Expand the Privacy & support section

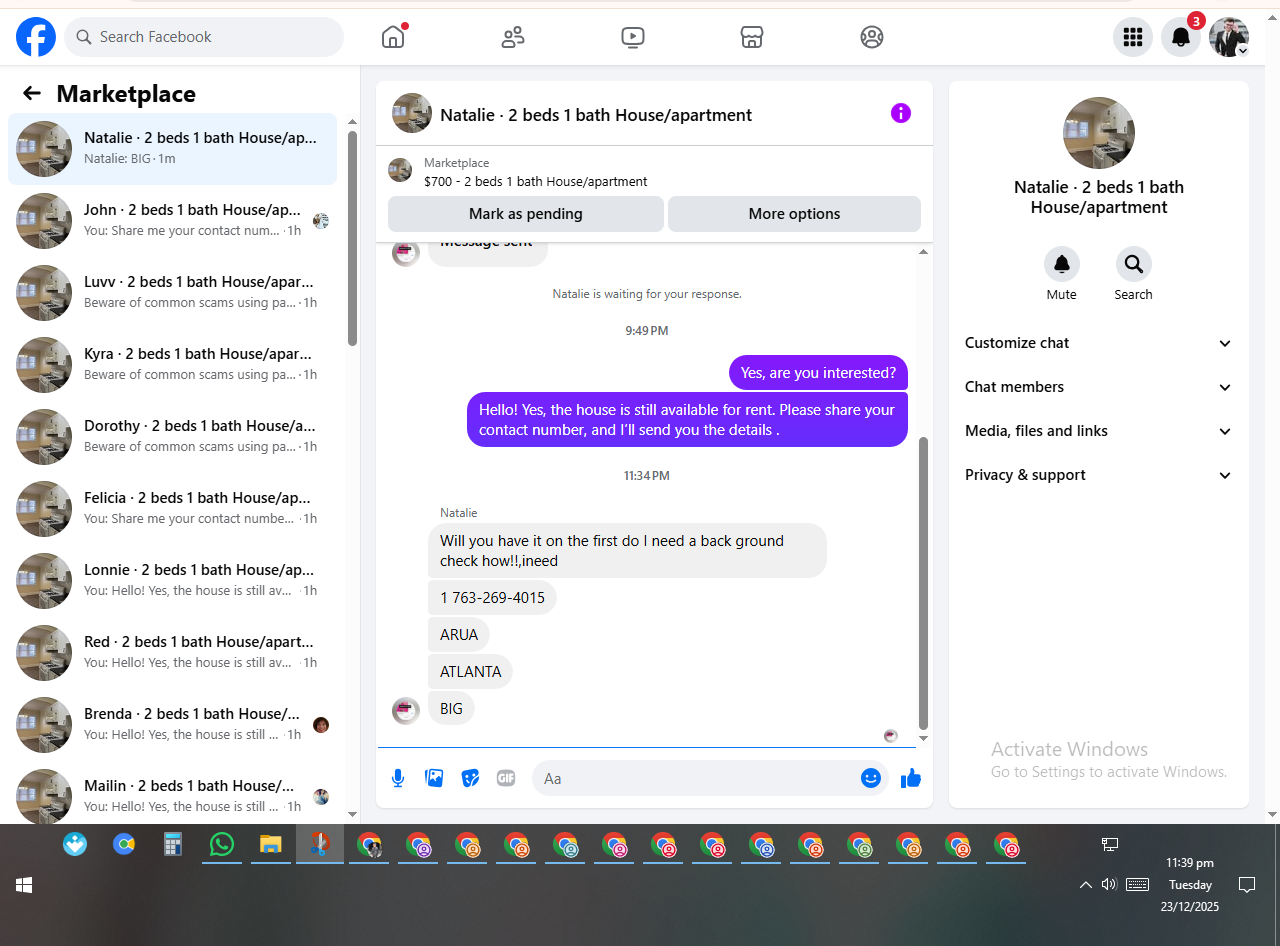[x=1098, y=475]
